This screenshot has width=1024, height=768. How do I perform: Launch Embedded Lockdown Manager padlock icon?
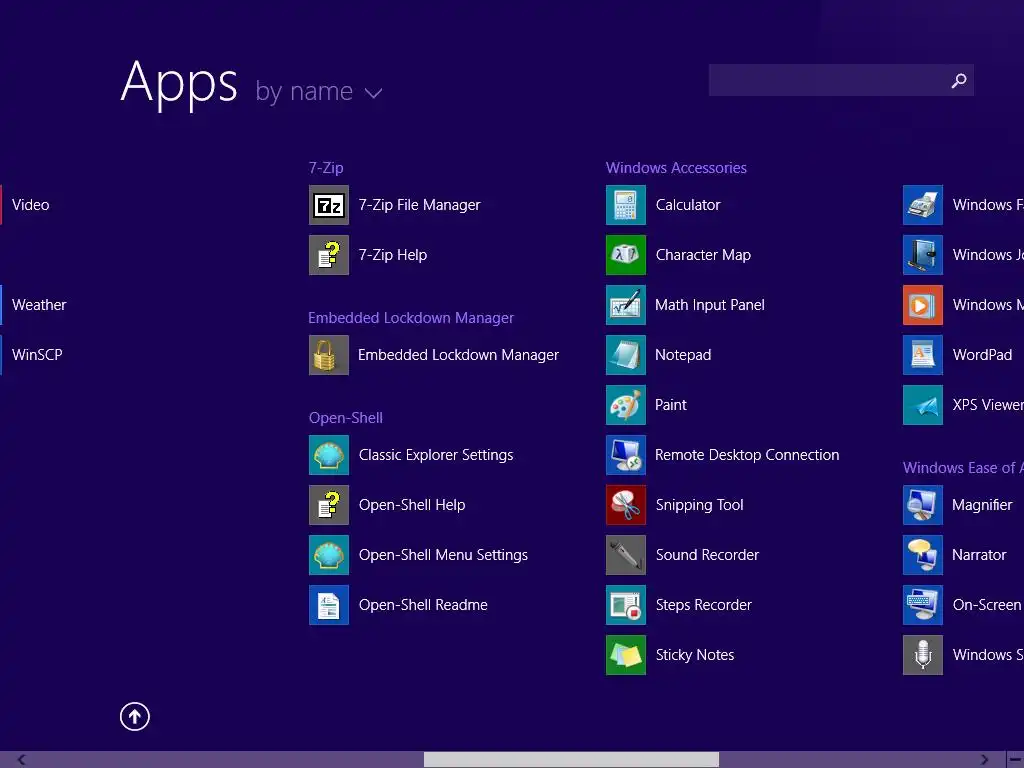328,355
